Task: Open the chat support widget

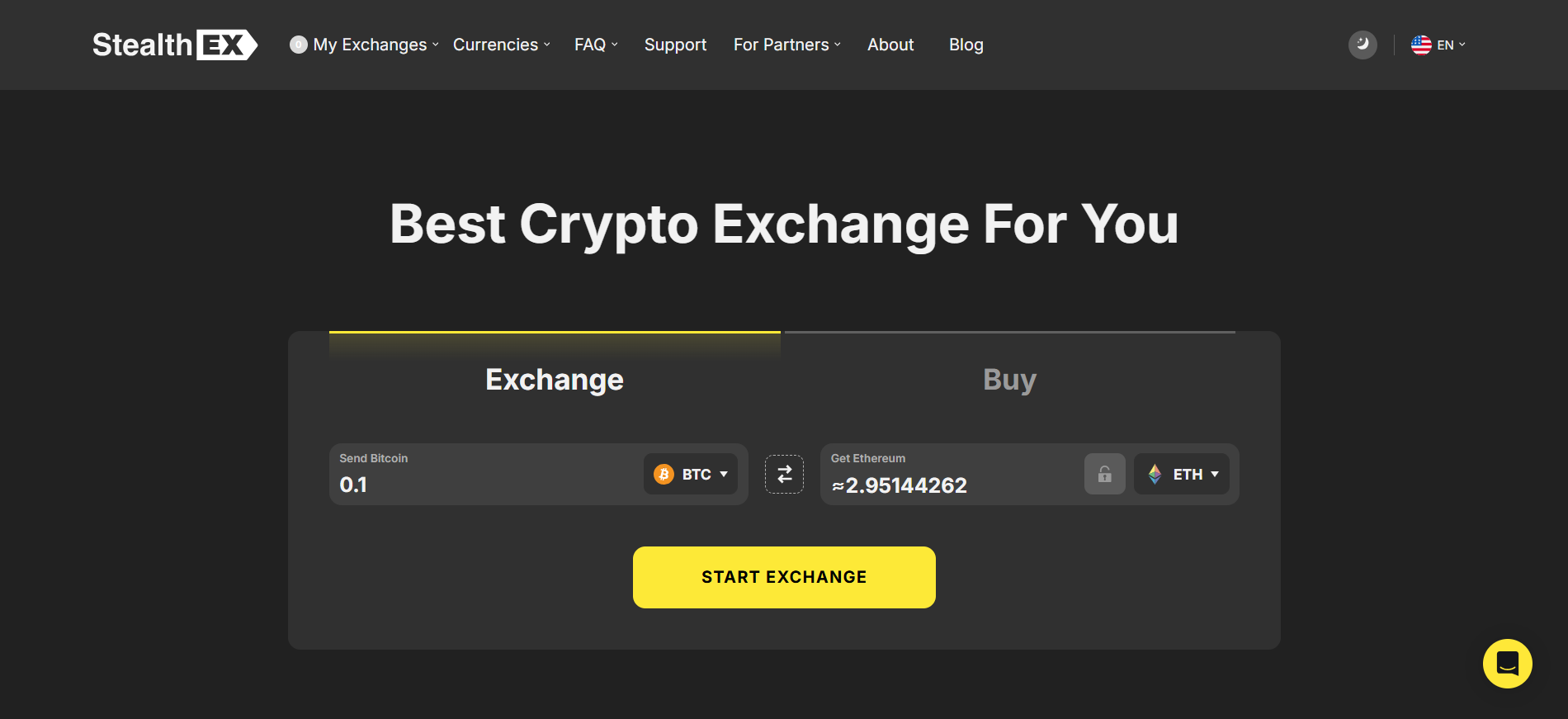Action: tap(1508, 663)
